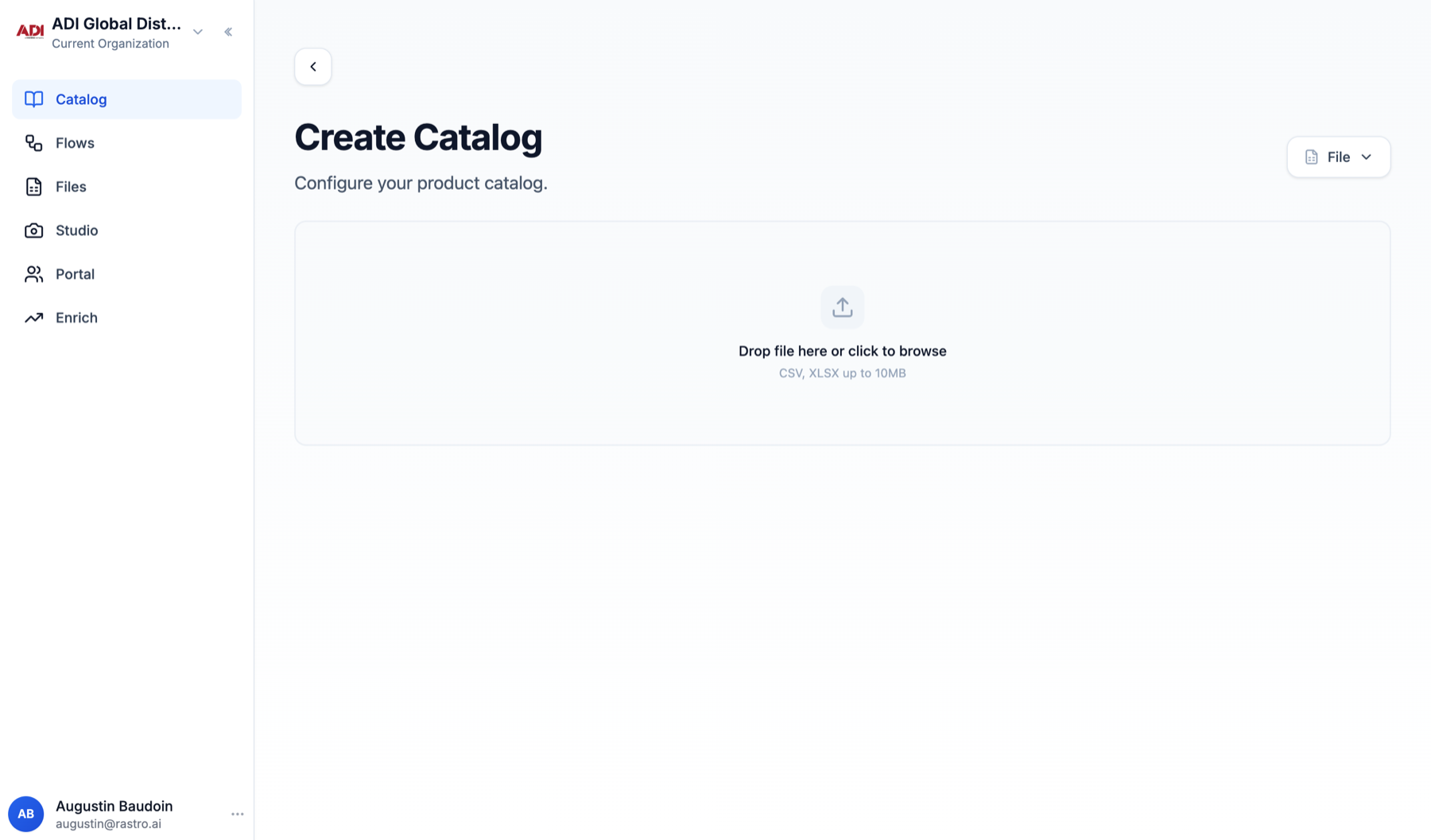Go back using the left chevron button
This screenshot has height=840, width=1431.
click(313, 67)
